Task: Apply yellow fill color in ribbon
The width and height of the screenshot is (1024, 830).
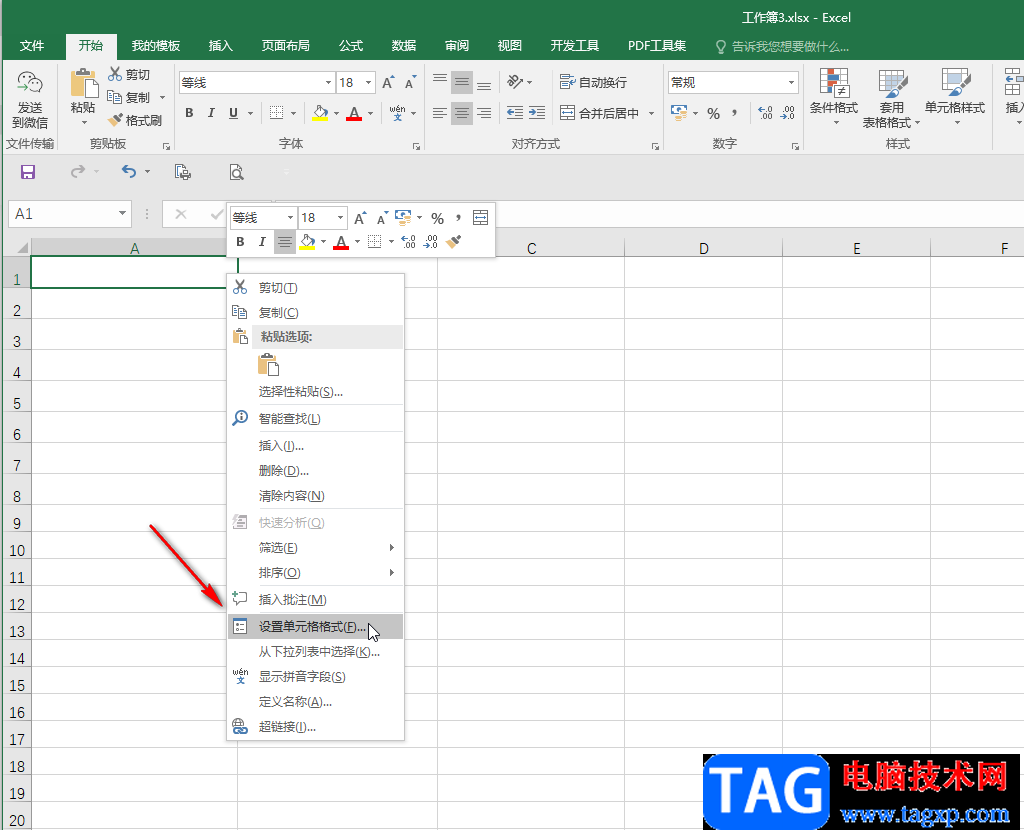Action: (320, 113)
